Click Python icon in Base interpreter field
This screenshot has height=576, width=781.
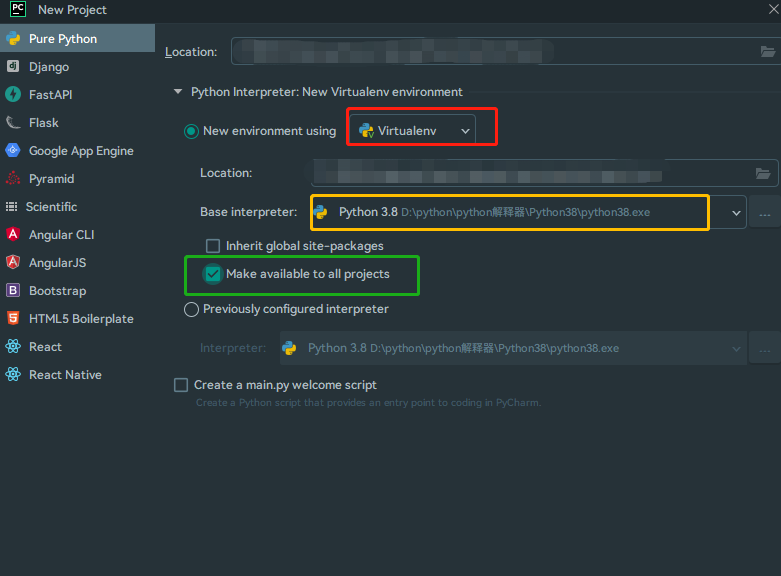coord(321,212)
